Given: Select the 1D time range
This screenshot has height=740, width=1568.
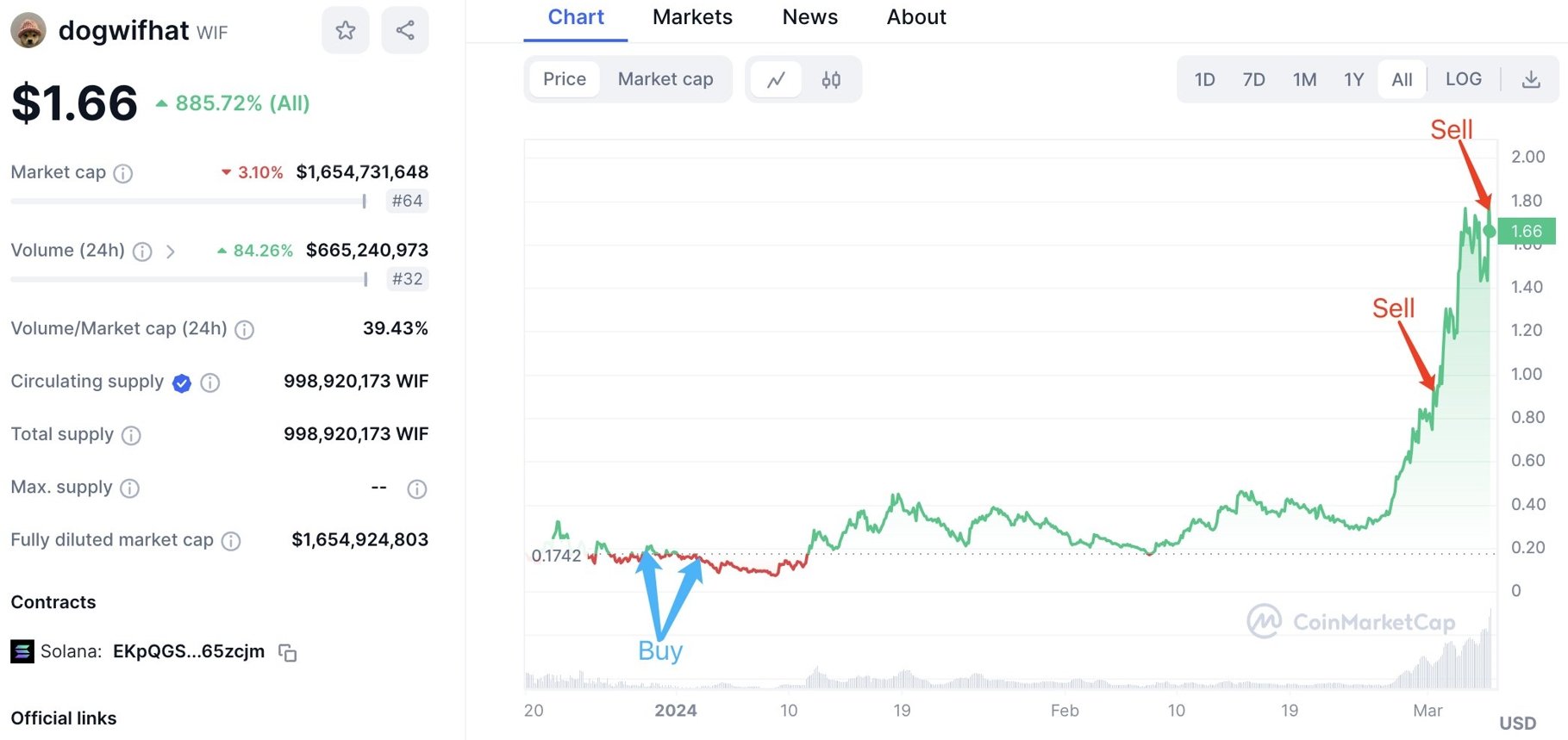Looking at the screenshot, I should [x=1204, y=80].
